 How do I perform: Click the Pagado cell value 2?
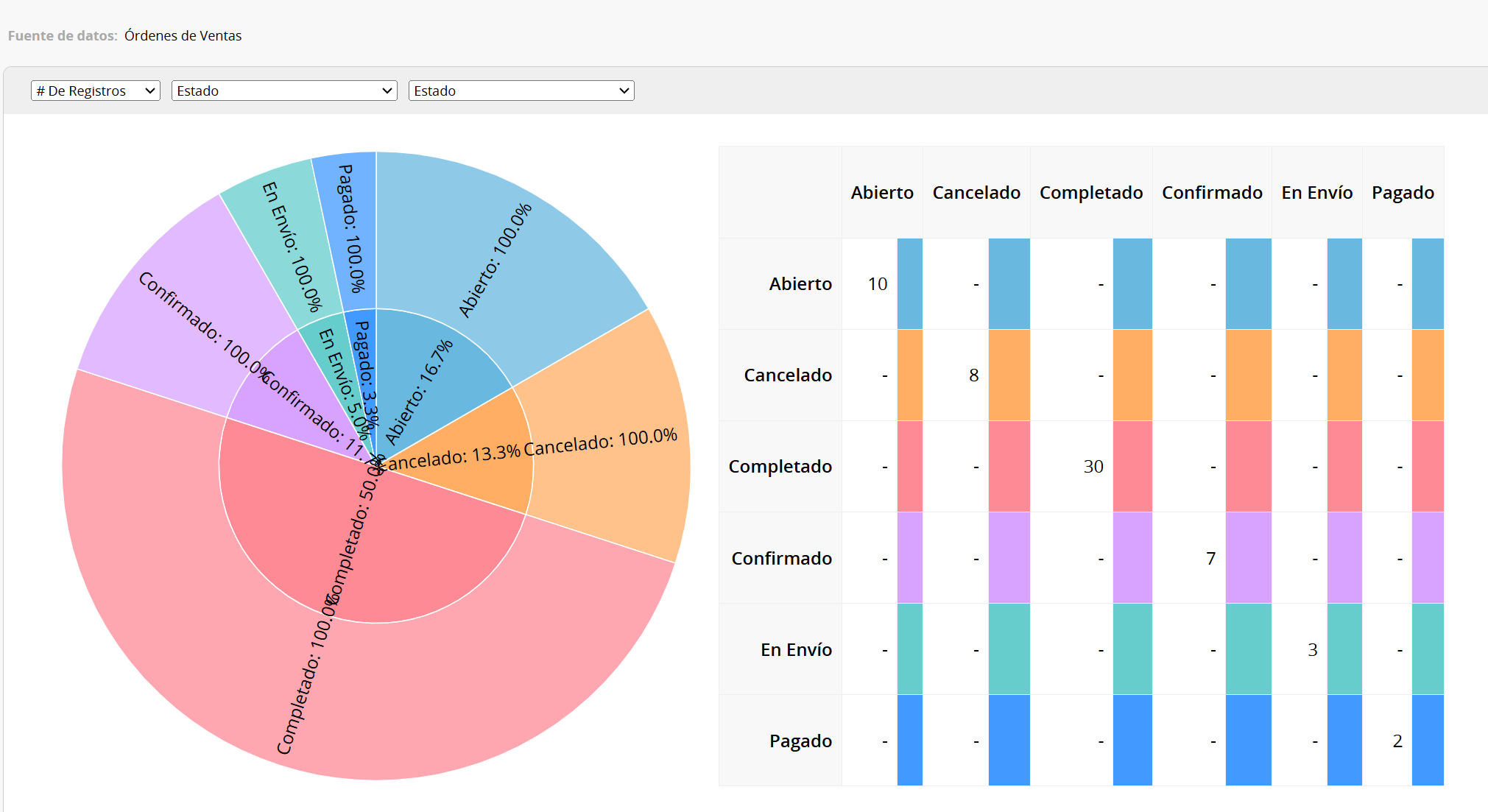click(1397, 741)
